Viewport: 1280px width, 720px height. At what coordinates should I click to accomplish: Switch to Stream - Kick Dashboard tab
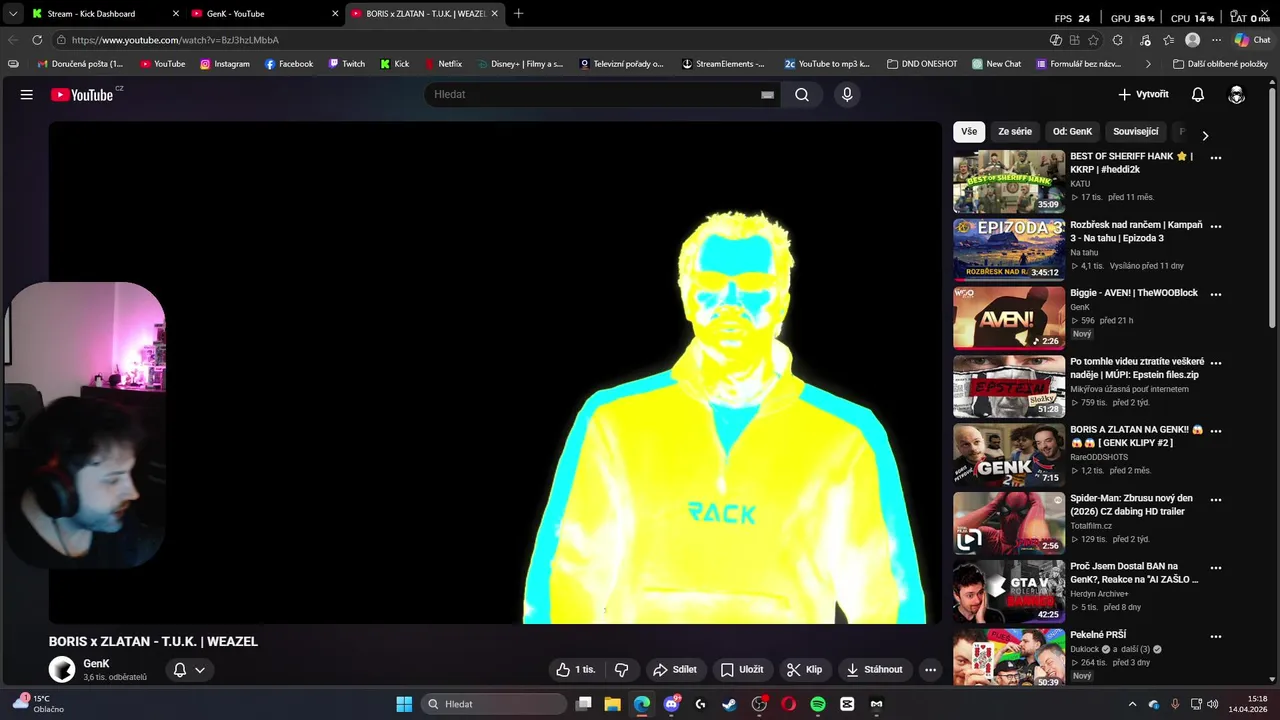tap(104, 14)
